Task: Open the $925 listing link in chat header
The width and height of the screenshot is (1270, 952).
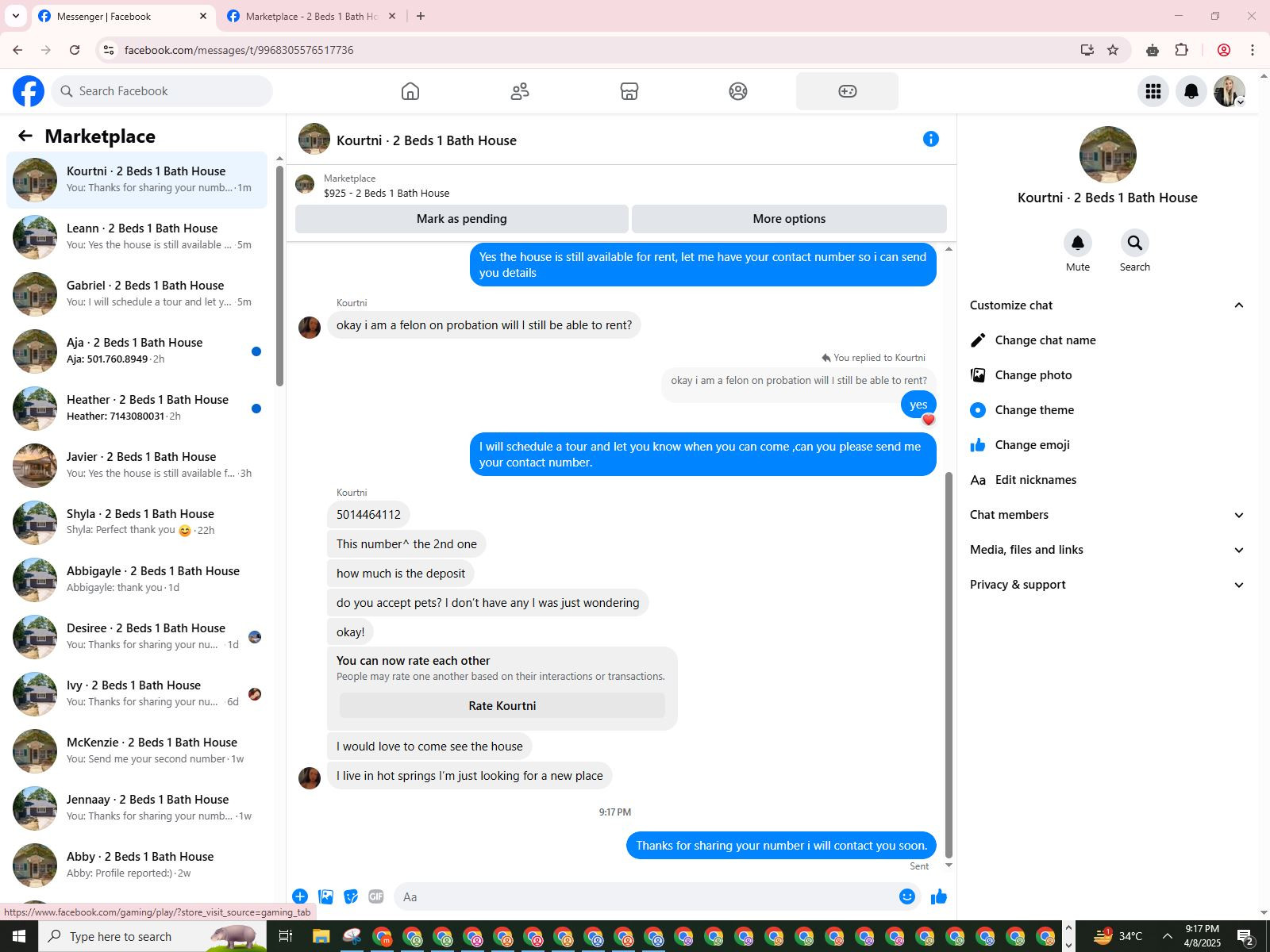Action: (x=387, y=193)
